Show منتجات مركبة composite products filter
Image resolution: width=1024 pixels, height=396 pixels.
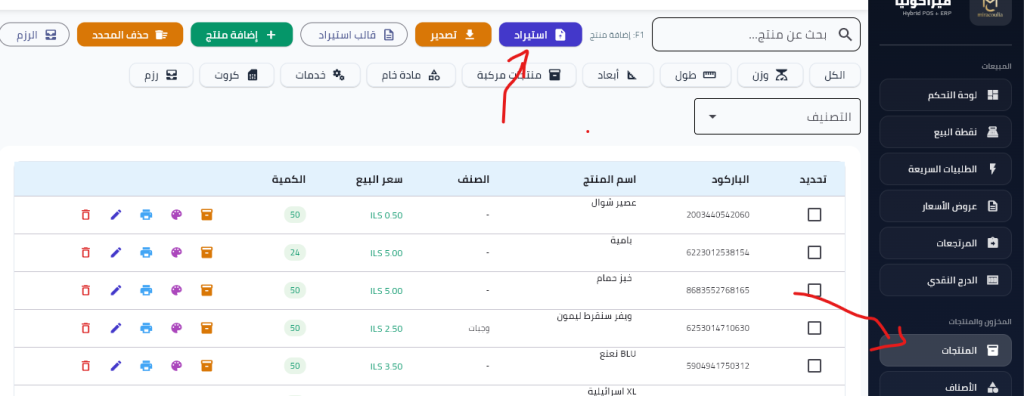[x=519, y=75]
